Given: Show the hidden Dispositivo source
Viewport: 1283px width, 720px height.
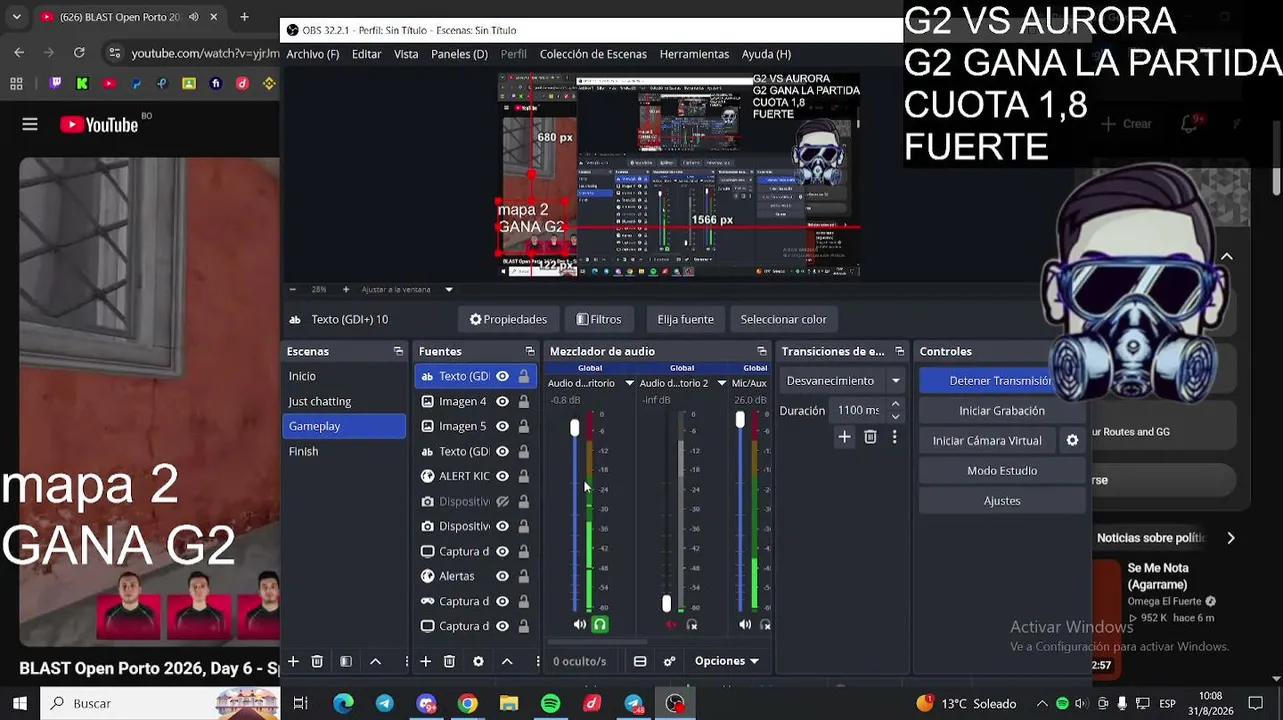Looking at the screenshot, I should (x=502, y=501).
